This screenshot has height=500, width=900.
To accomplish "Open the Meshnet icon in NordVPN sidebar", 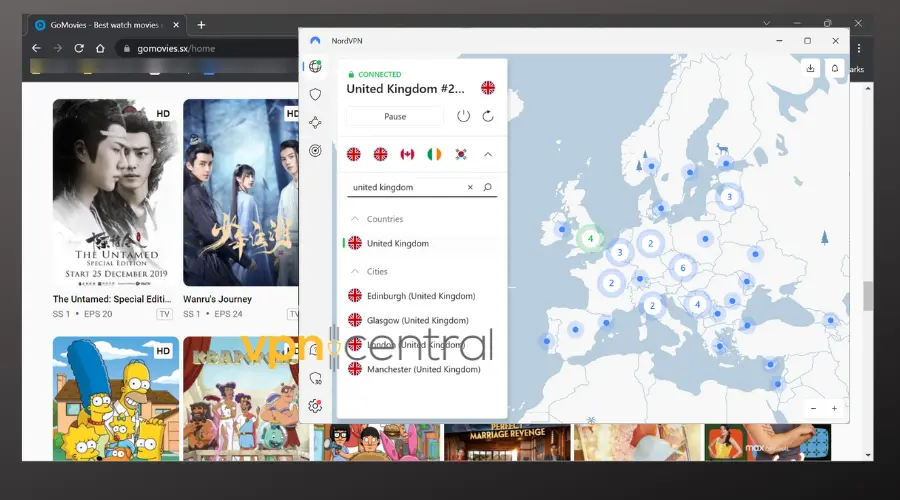I will (315, 122).
